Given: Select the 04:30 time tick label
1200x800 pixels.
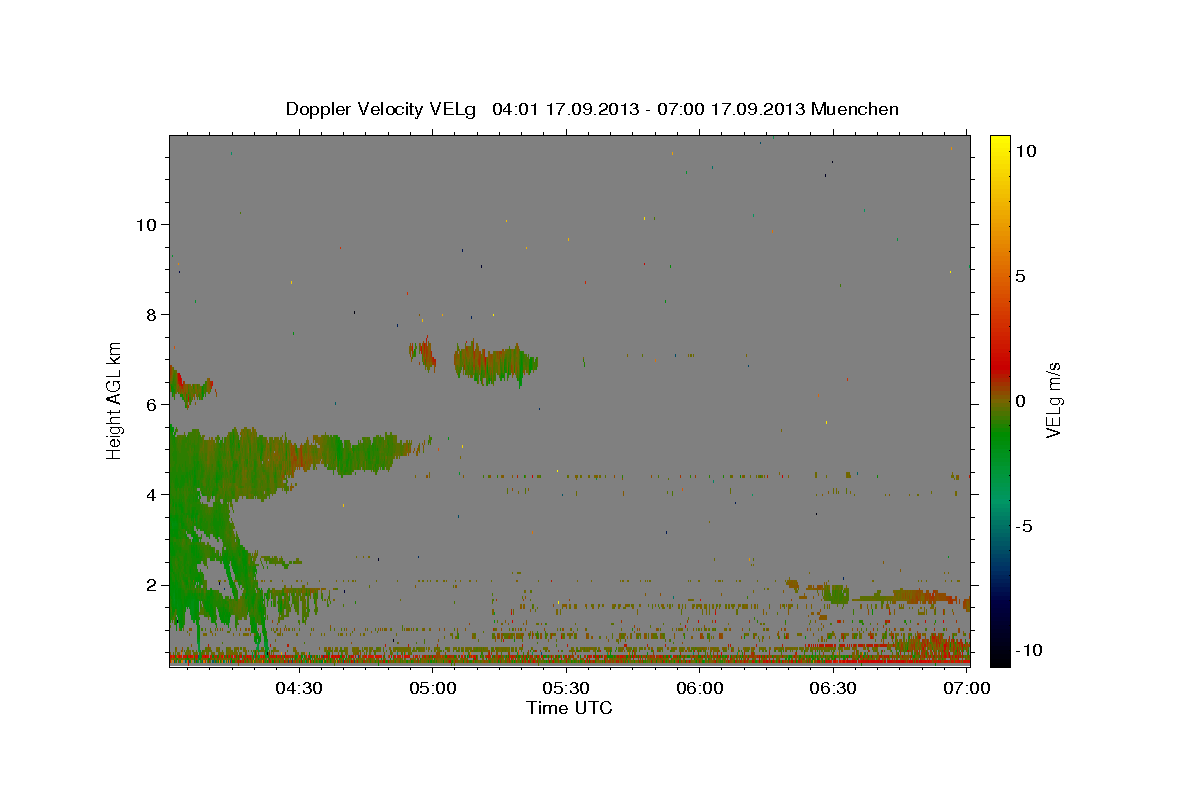Looking at the screenshot, I should point(299,688).
